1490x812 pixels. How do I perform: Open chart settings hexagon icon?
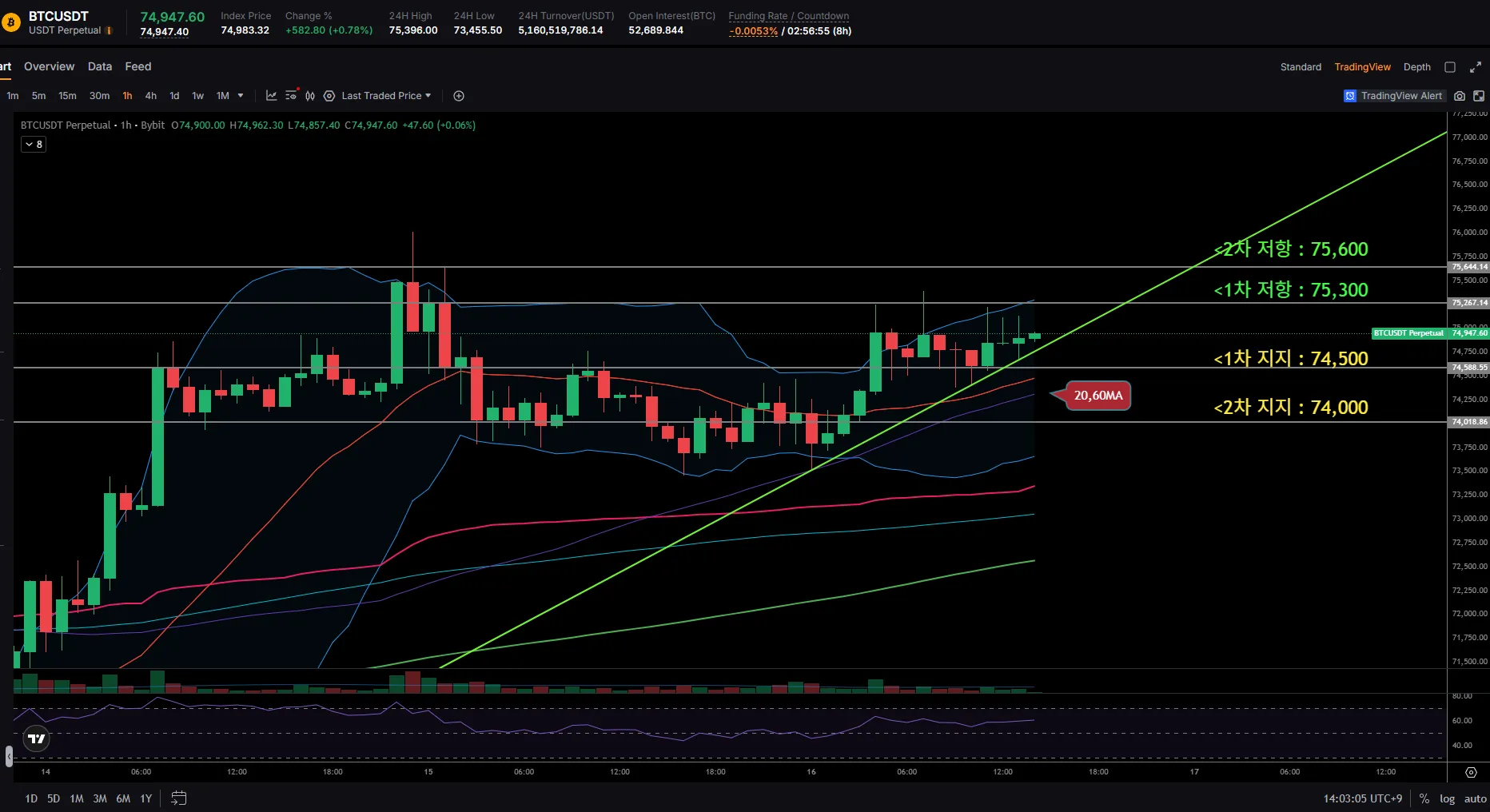click(x=329, y=96)
